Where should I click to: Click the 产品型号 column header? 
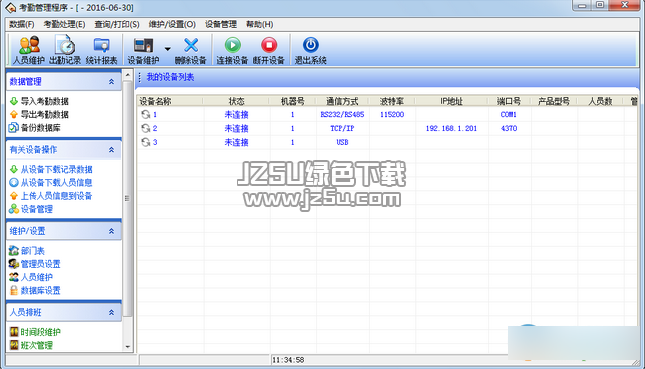point(554,101)
